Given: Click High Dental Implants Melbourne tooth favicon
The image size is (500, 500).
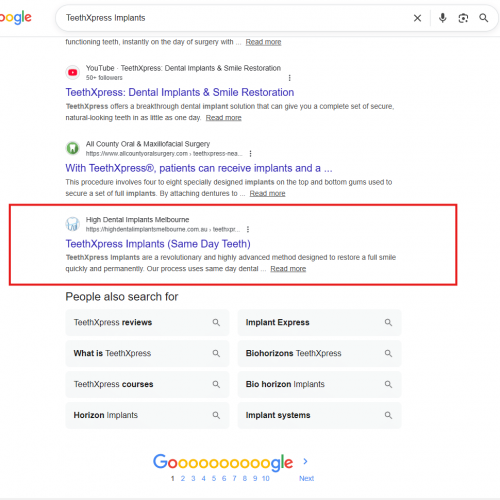Looking at the screenshot, I should pos(72,224).
